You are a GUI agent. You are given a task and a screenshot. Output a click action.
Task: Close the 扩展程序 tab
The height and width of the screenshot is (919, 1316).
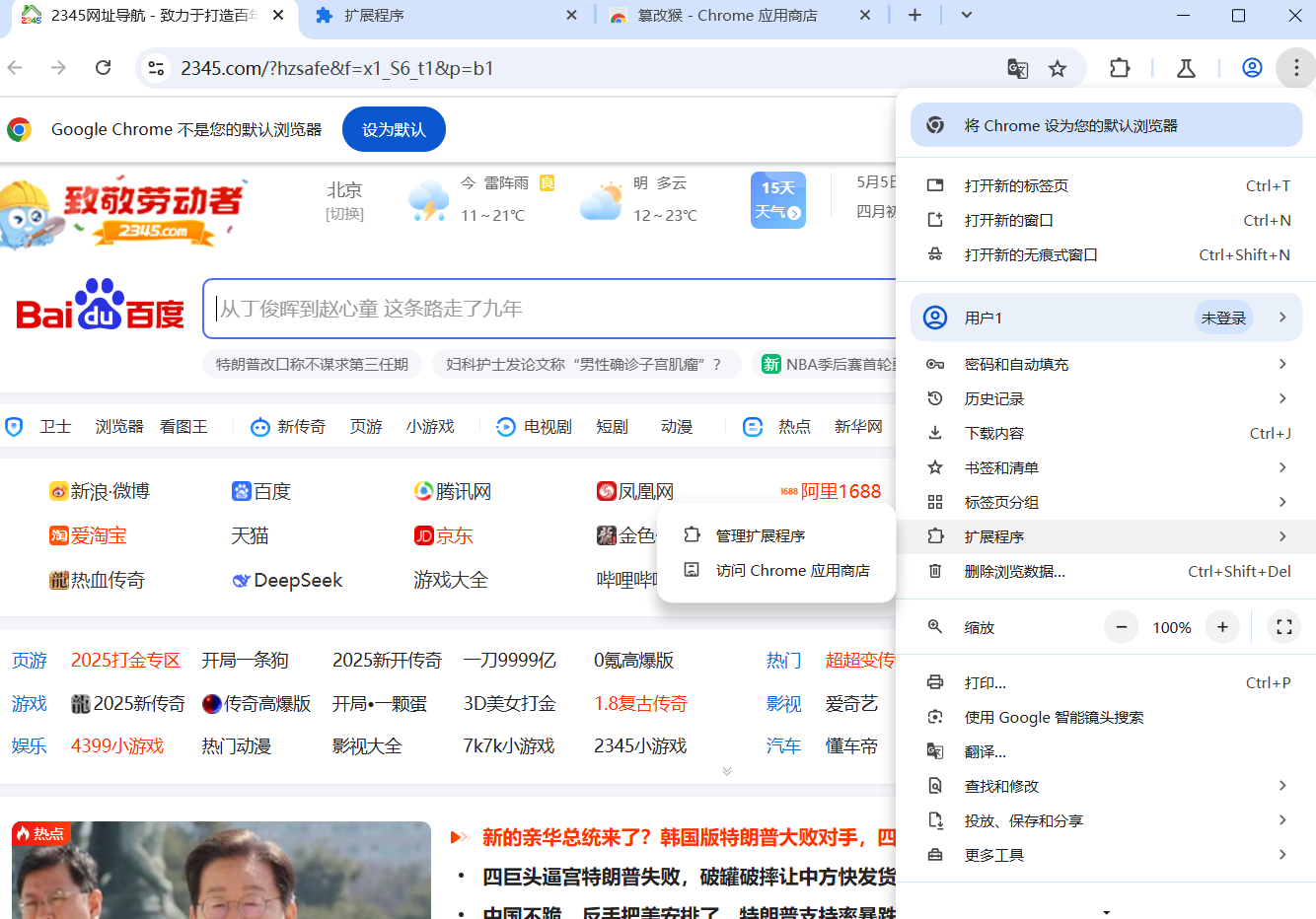[573, 16]
